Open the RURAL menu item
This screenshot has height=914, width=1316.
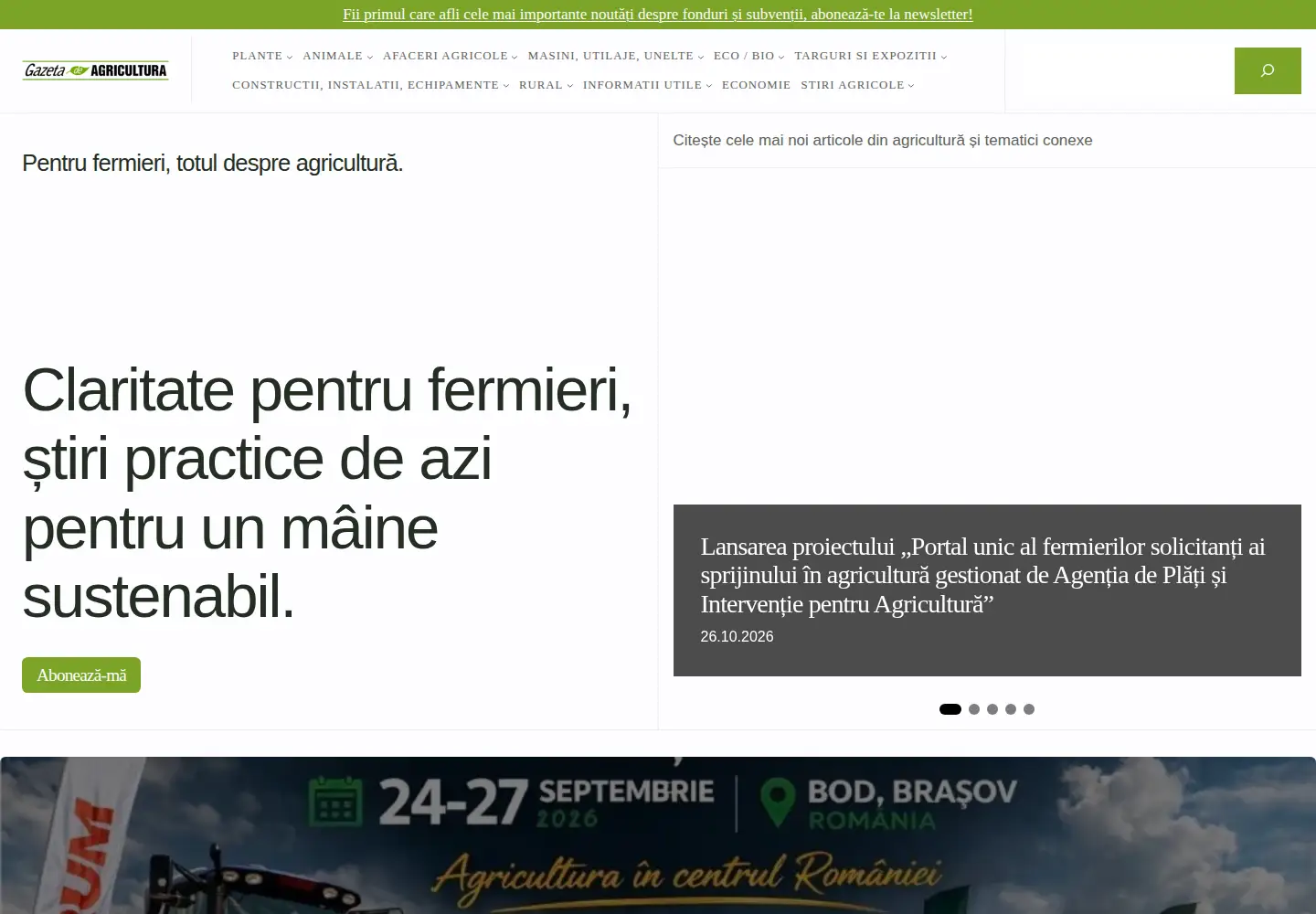541,85
